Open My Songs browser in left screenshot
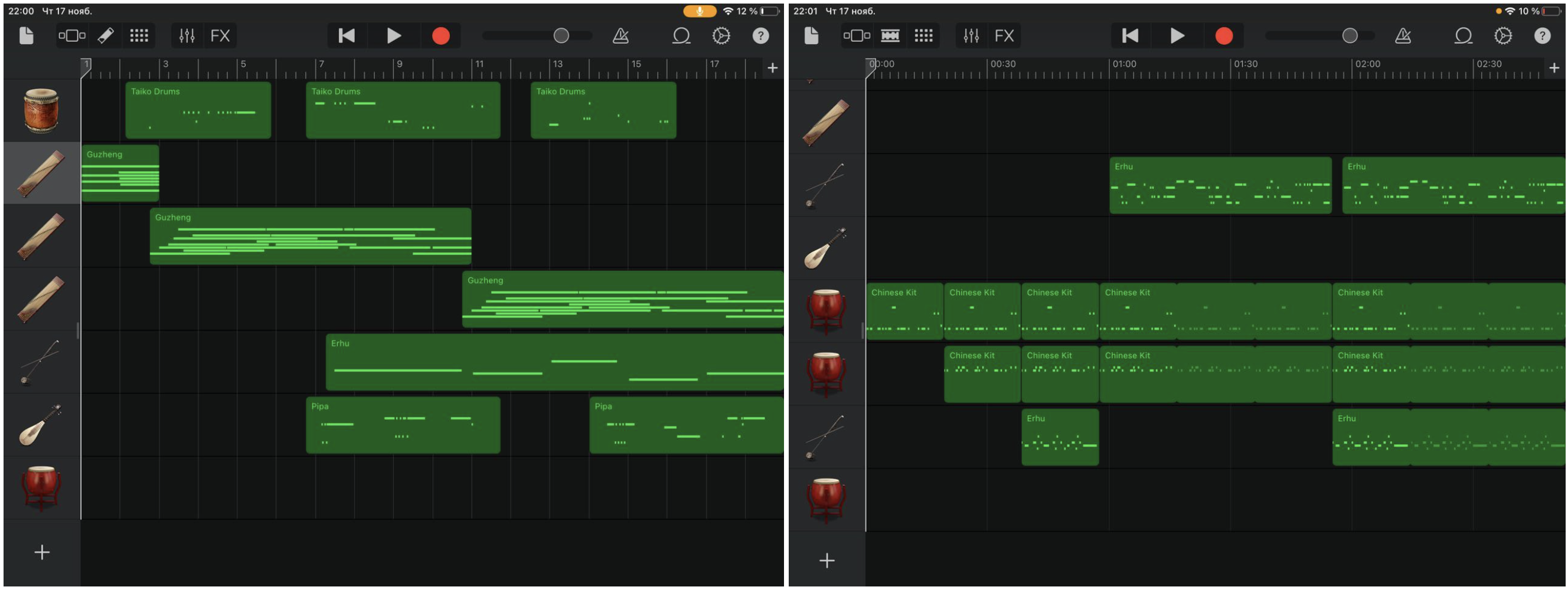Viewport: 1568px width, 590px height. (26, 36)
